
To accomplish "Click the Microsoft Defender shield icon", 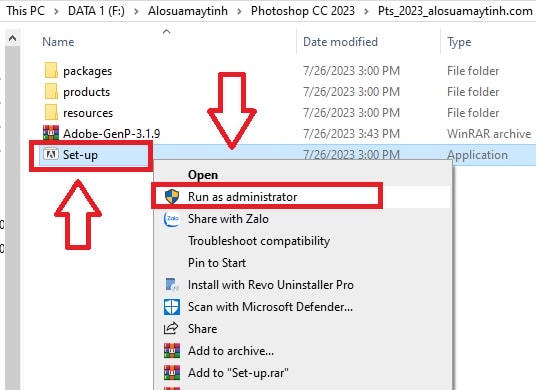I will coord(172,307).
